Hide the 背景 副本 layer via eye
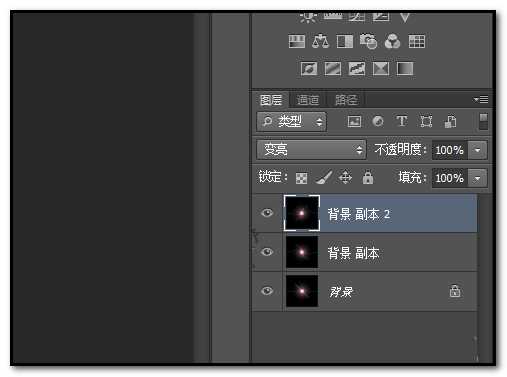The width and height of the screenshot is (507, 377). point(267,252)
